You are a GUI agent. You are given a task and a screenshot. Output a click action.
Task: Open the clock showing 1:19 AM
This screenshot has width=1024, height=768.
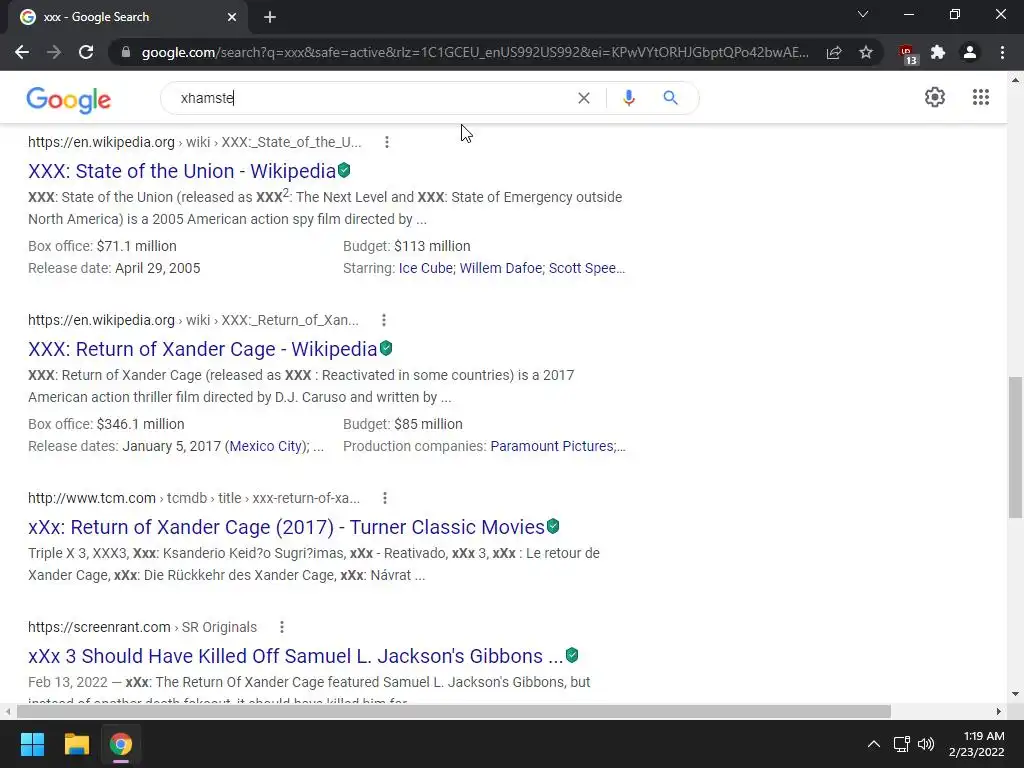click(976, 744)
